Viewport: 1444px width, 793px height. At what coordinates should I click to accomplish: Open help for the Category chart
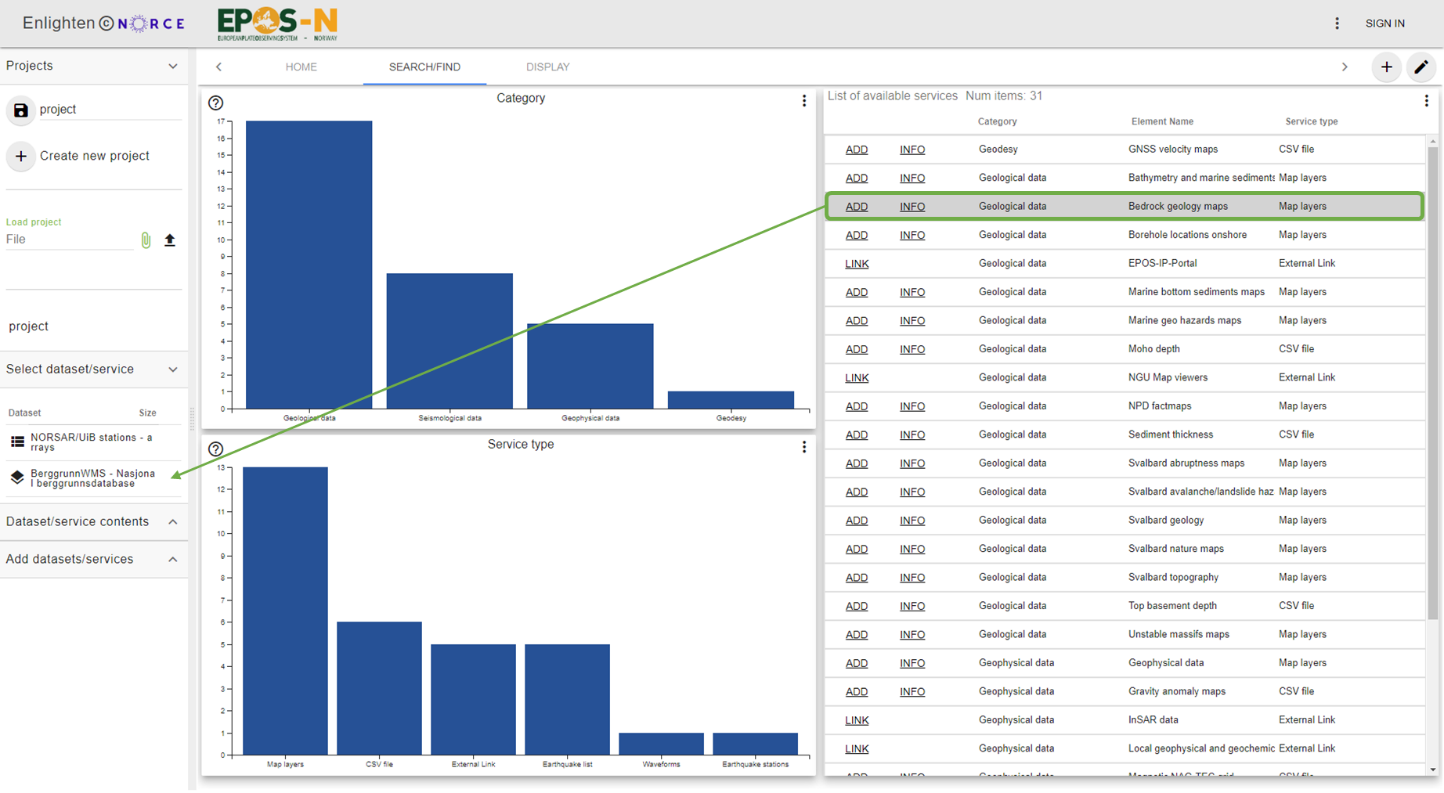[216, 103]
